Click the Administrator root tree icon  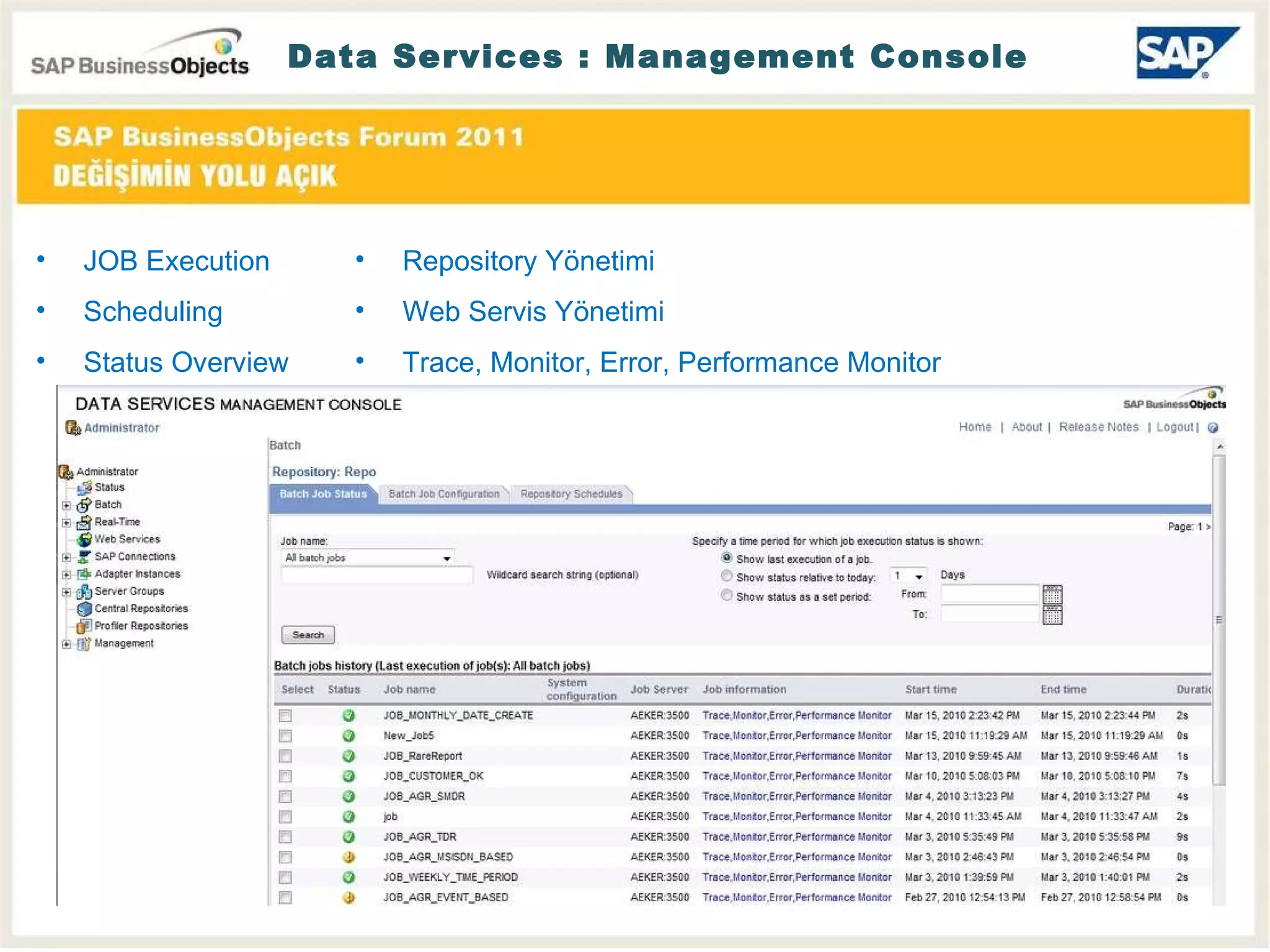(x=66, y=472)
